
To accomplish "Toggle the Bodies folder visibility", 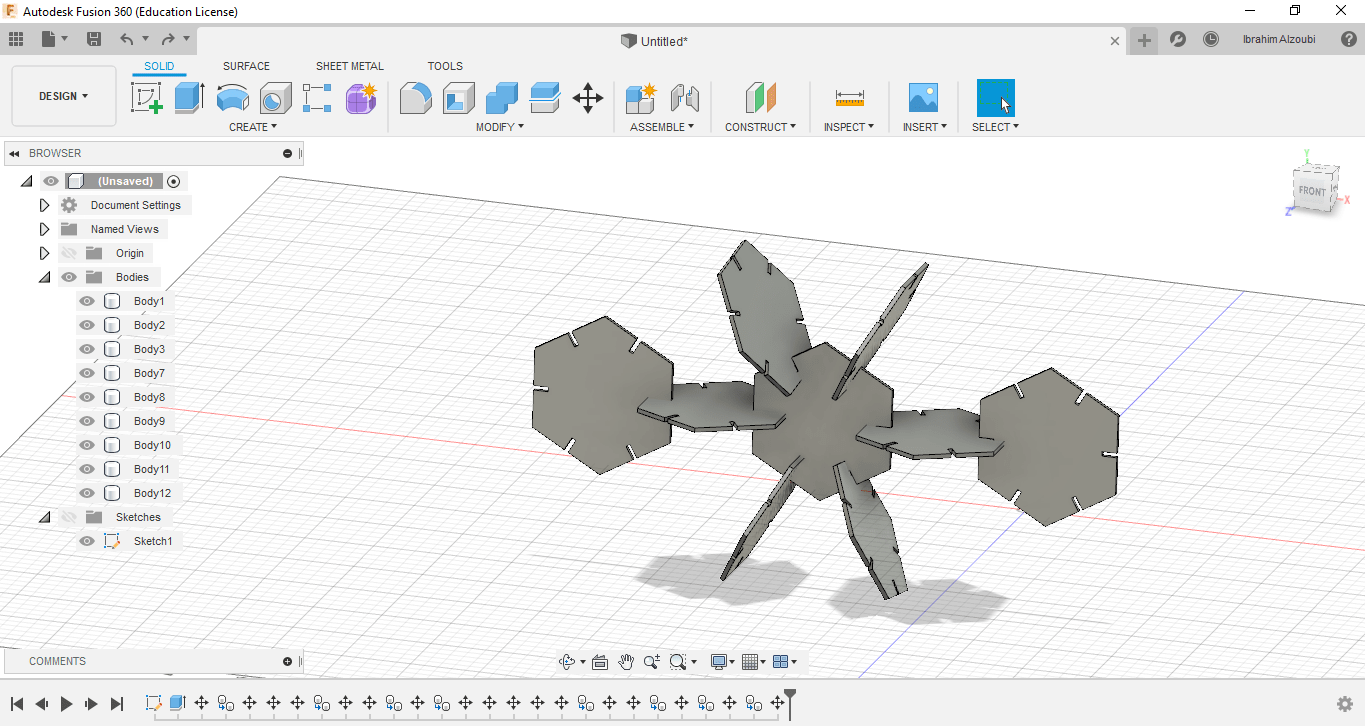I will [x=69, y=277].
